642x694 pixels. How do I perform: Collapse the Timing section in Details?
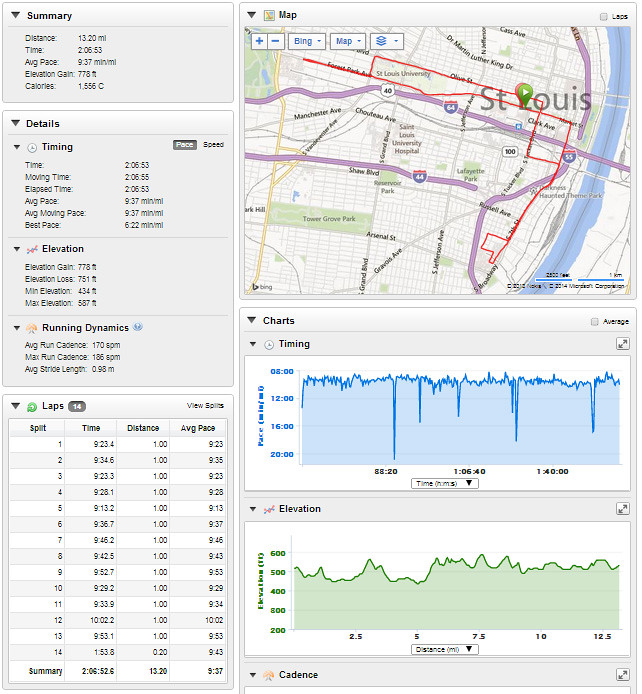point(17,147)
